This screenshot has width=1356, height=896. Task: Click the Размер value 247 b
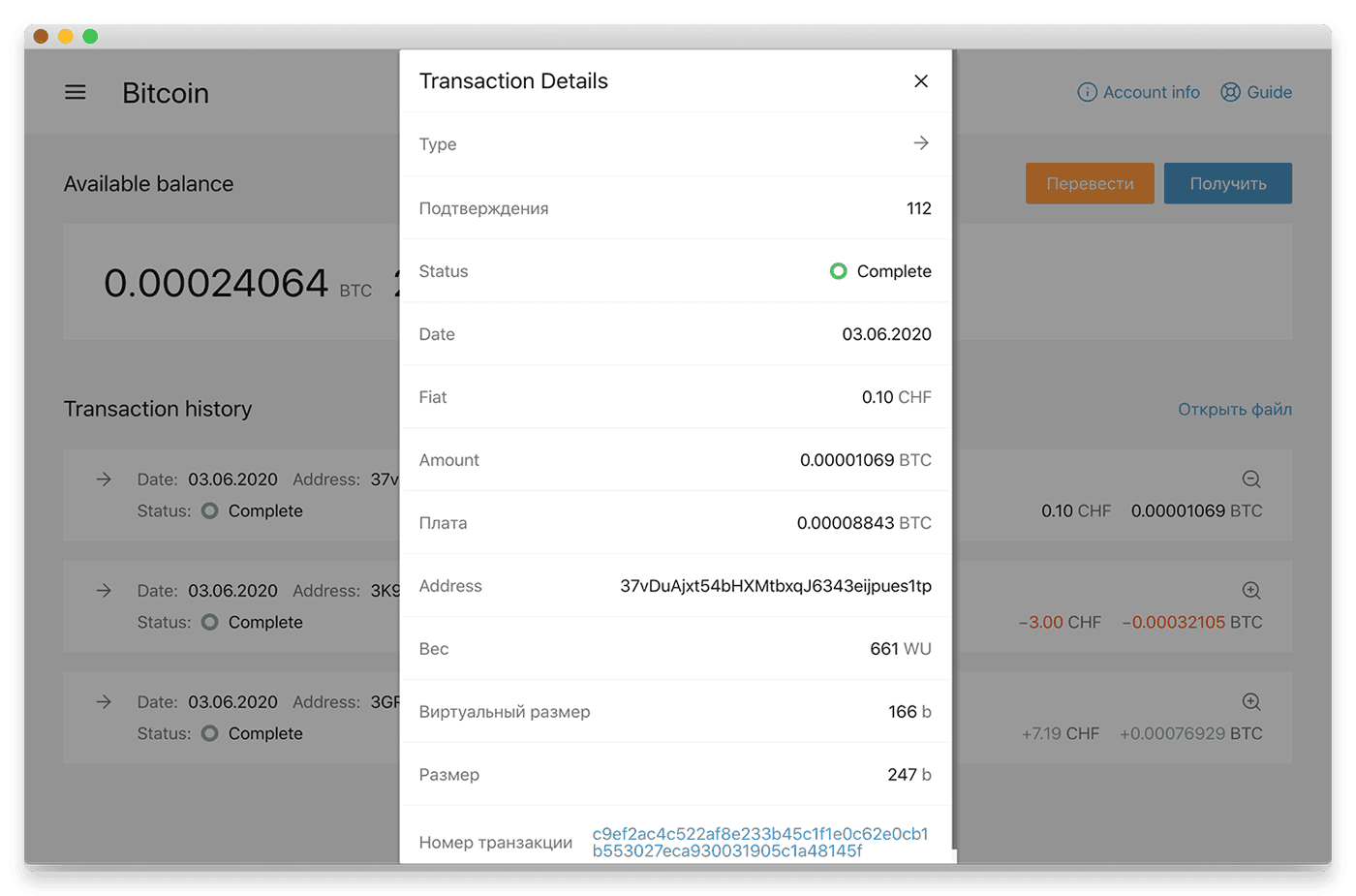click(x=909, y=775)
